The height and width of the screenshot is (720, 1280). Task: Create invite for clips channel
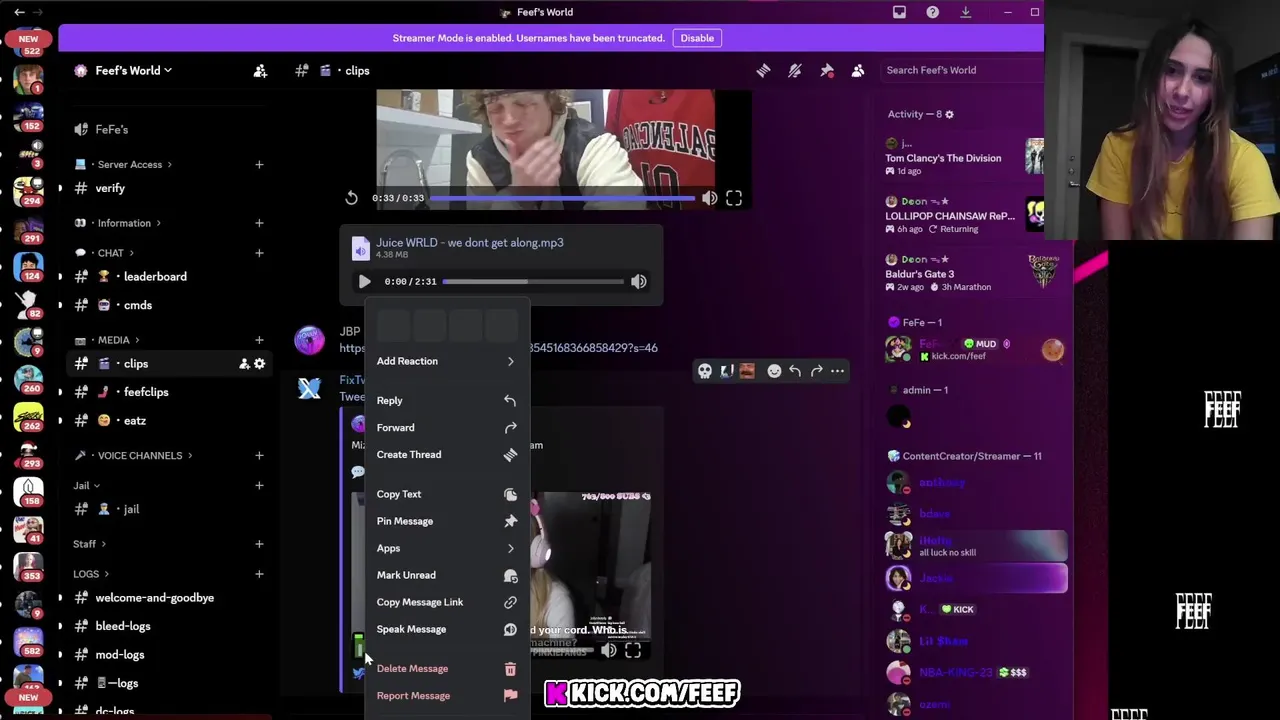(243, 364)
